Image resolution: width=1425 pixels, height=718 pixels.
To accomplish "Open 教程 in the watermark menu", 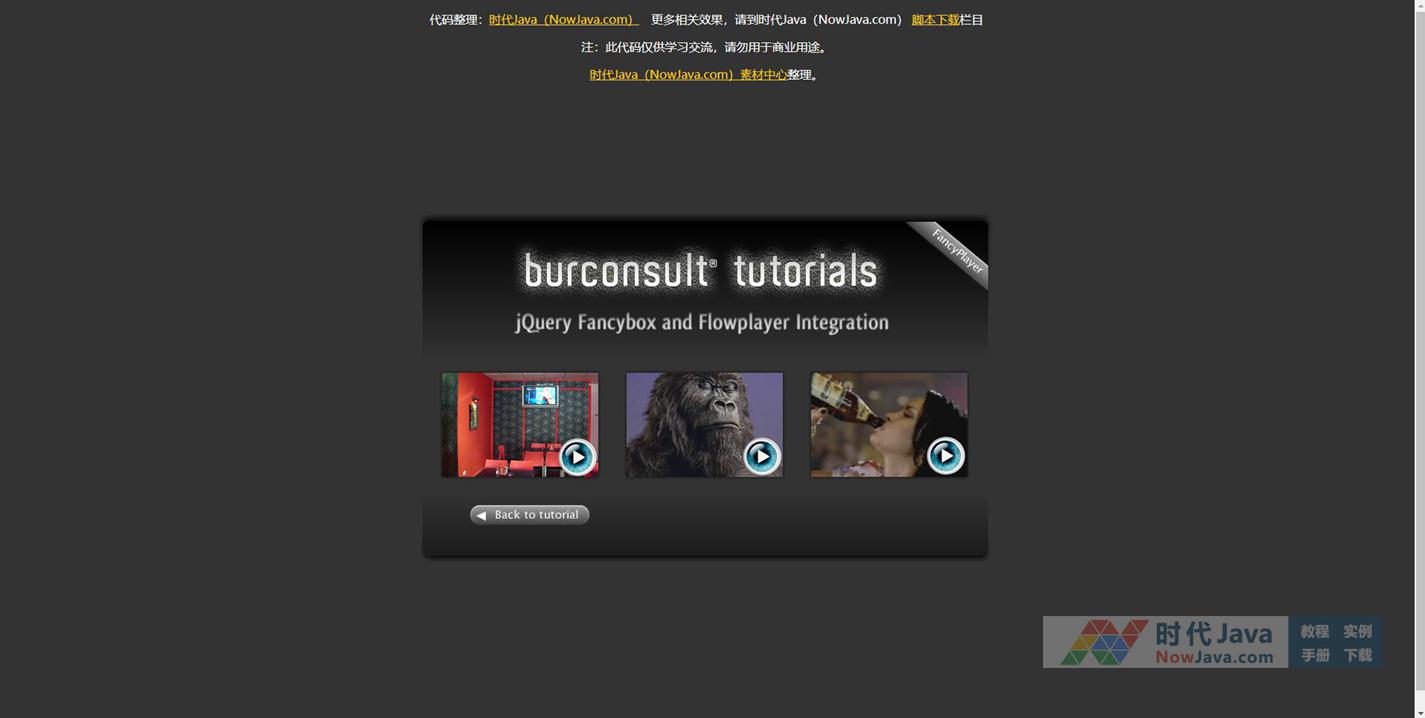I will [1314, 631].
